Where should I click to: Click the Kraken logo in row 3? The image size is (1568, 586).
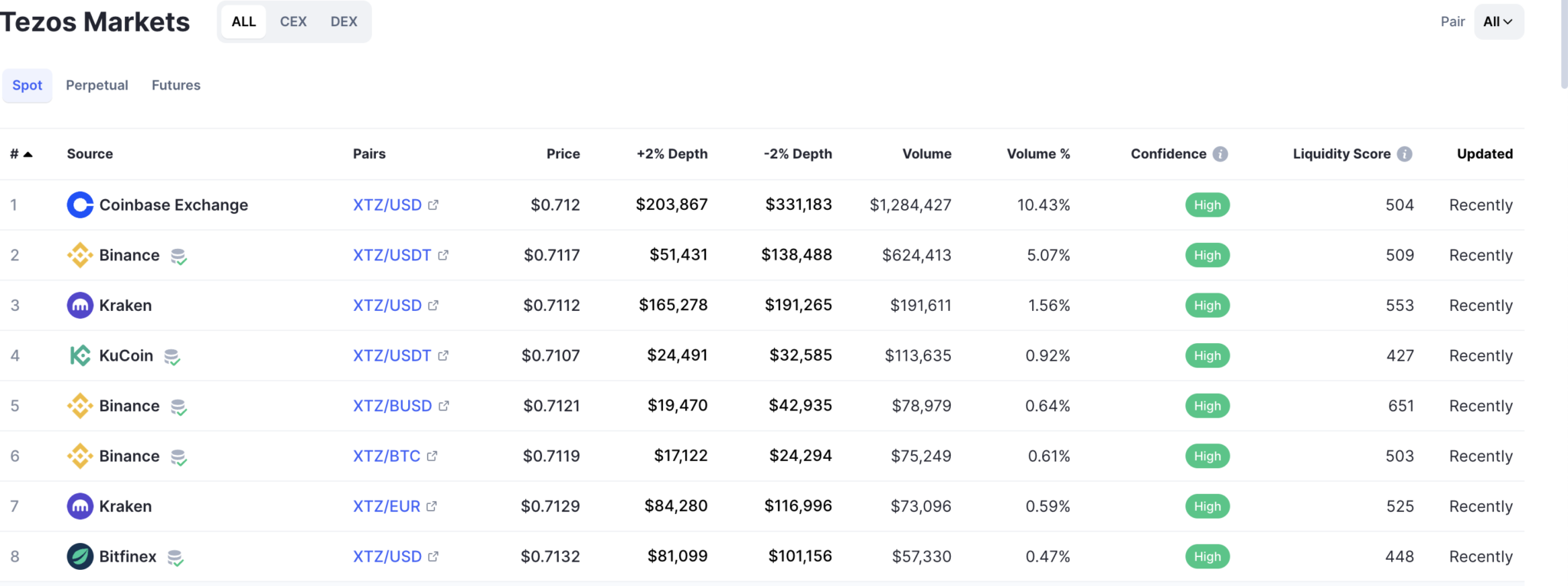(x=80, y=305)
